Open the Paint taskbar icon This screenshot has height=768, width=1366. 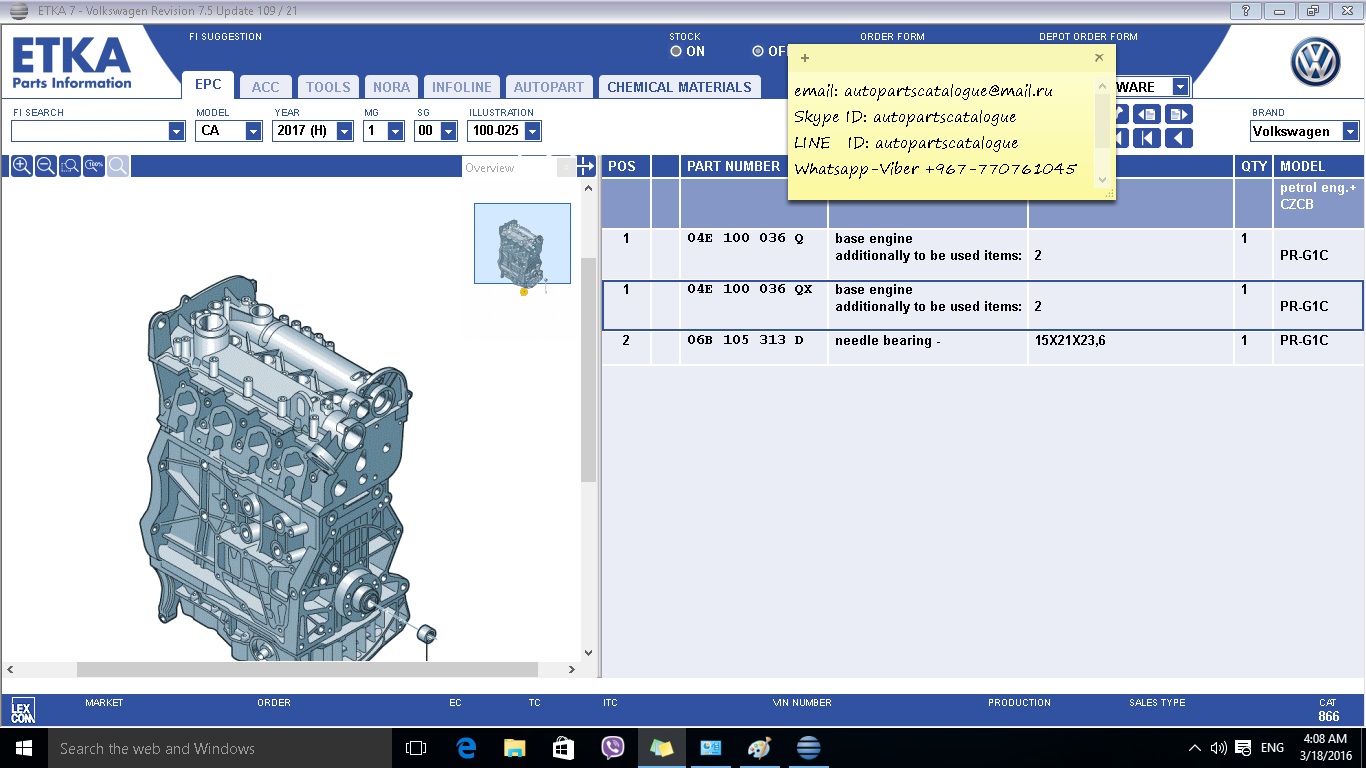click(760, 748)
